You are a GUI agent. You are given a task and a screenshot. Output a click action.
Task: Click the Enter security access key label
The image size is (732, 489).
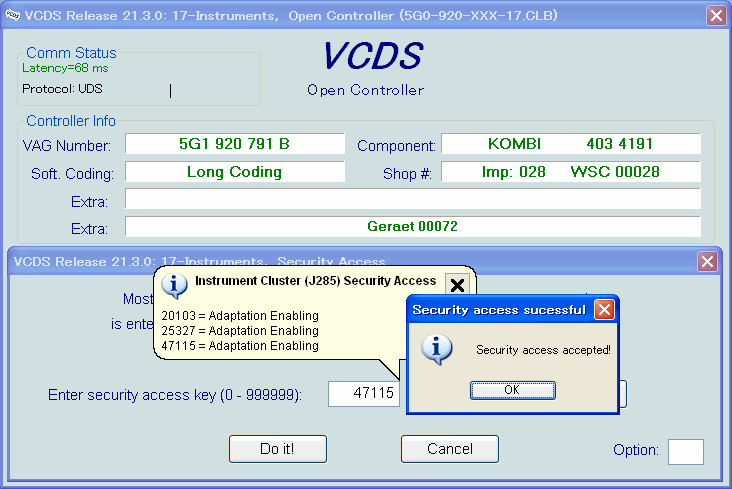175,395
